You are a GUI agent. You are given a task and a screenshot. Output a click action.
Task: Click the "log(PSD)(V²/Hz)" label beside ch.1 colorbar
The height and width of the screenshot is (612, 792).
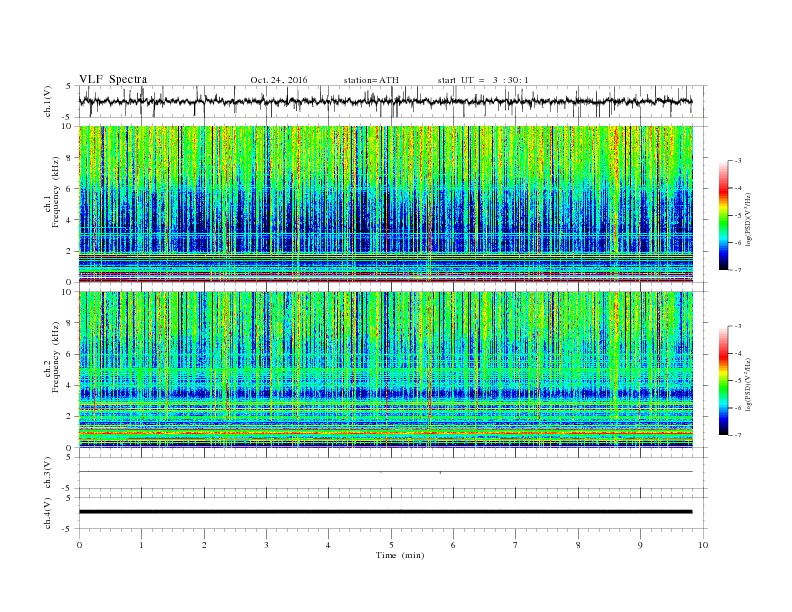(x=748, y=218)
